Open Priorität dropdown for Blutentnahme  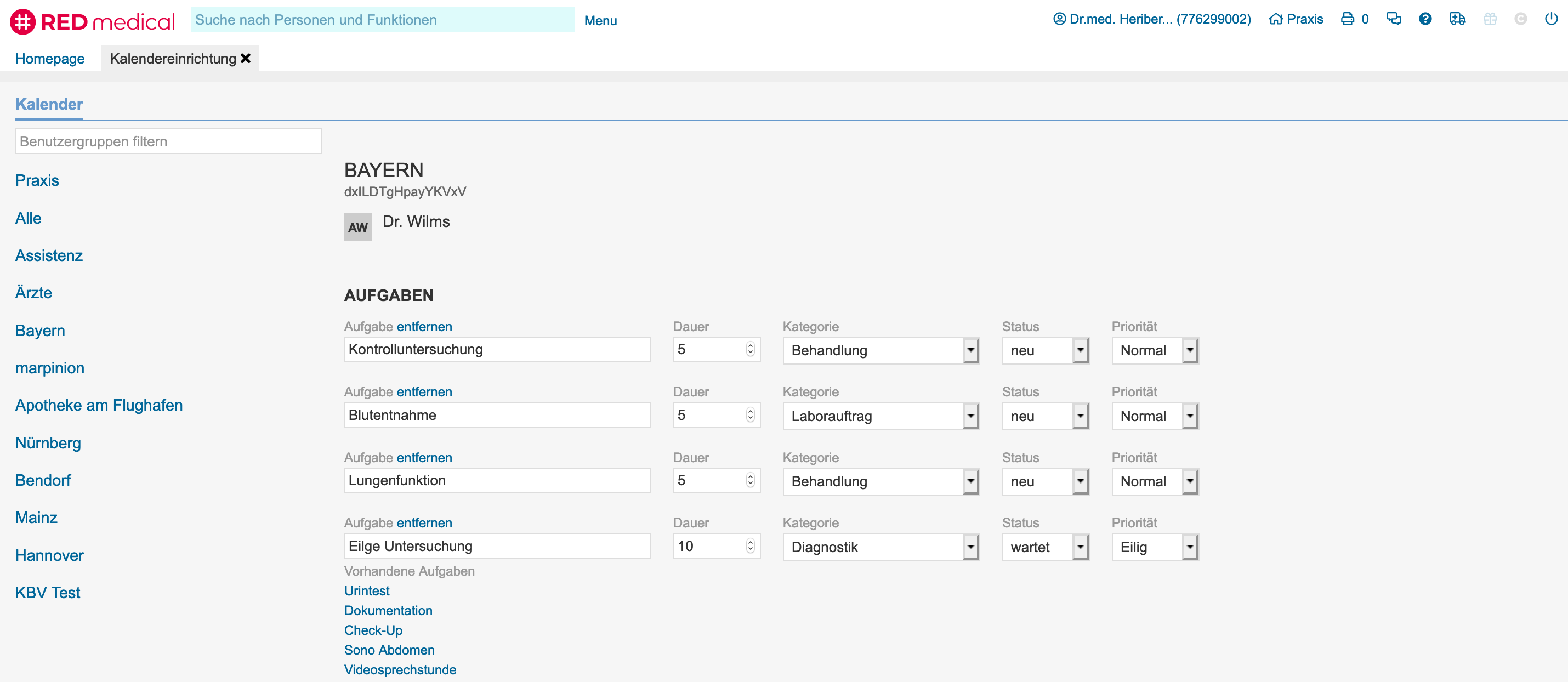(x=1189, y=416)
